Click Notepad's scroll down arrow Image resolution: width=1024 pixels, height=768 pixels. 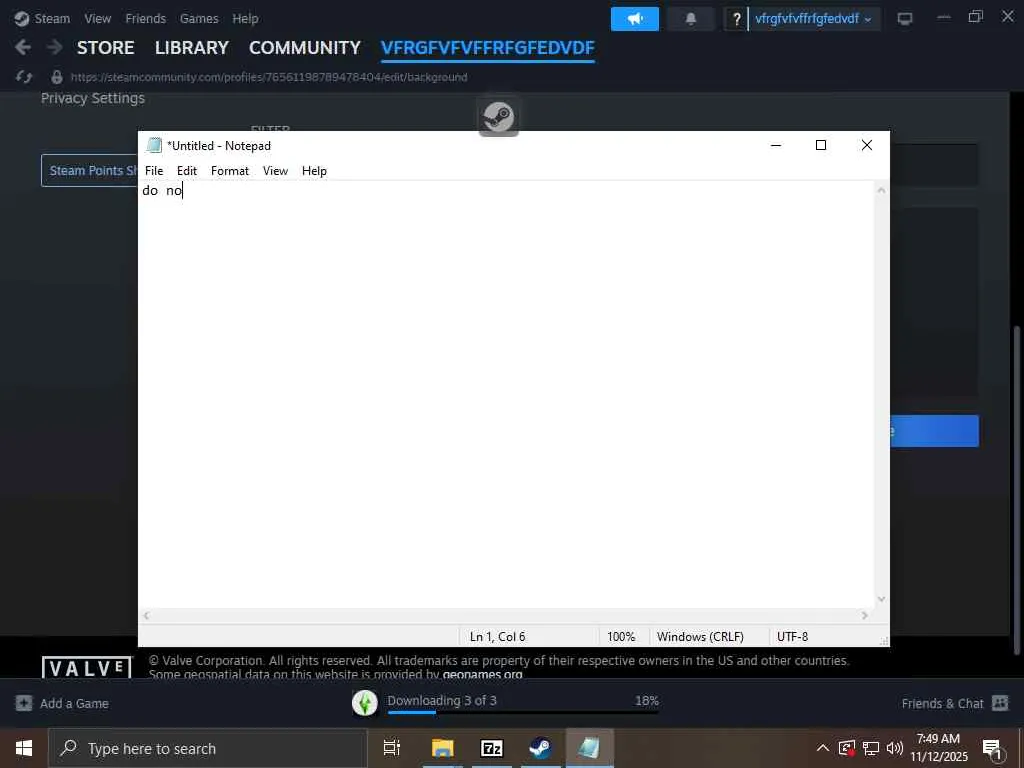tap(882, 599)
